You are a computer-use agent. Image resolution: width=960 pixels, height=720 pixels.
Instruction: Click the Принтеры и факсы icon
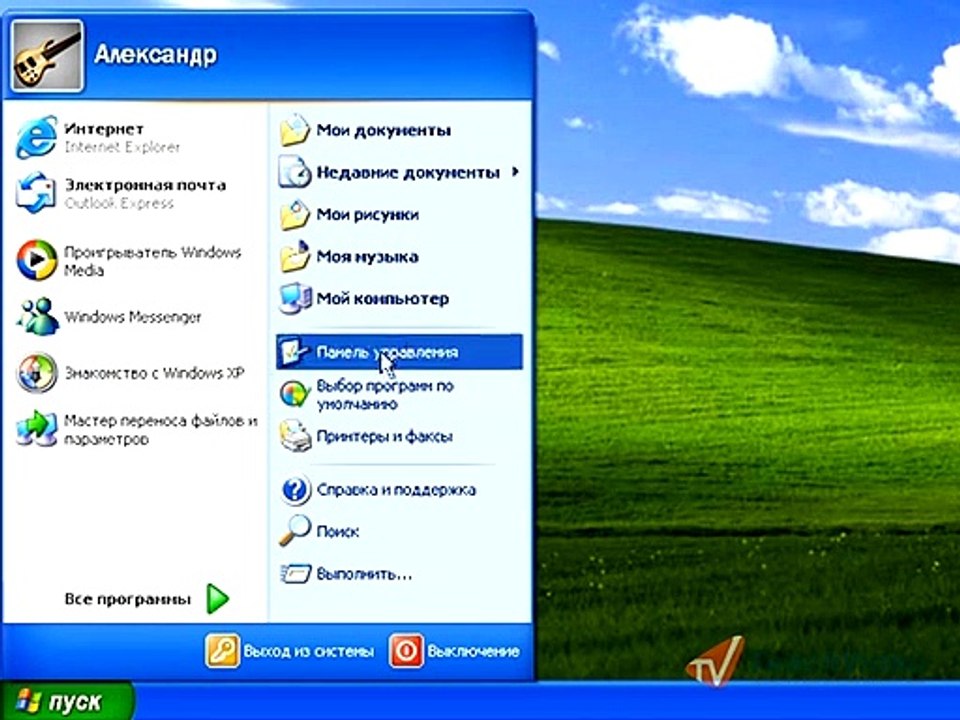(x=295, y=436)
